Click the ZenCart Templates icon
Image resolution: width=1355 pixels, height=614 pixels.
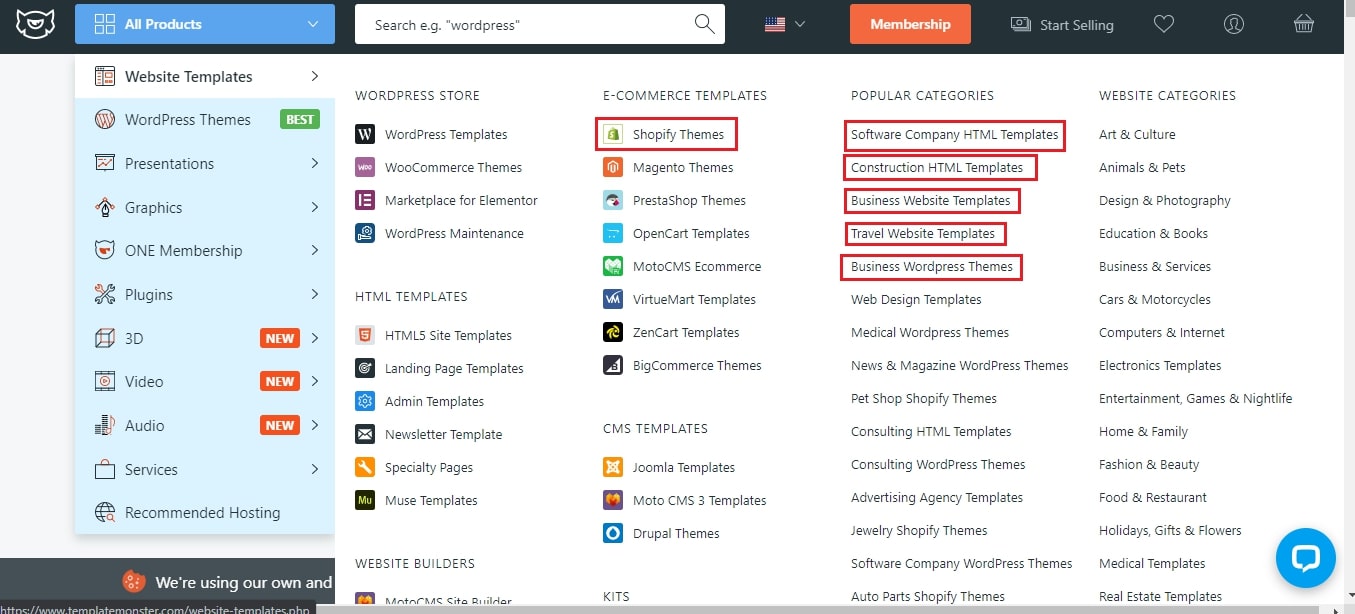click(613, 332)
